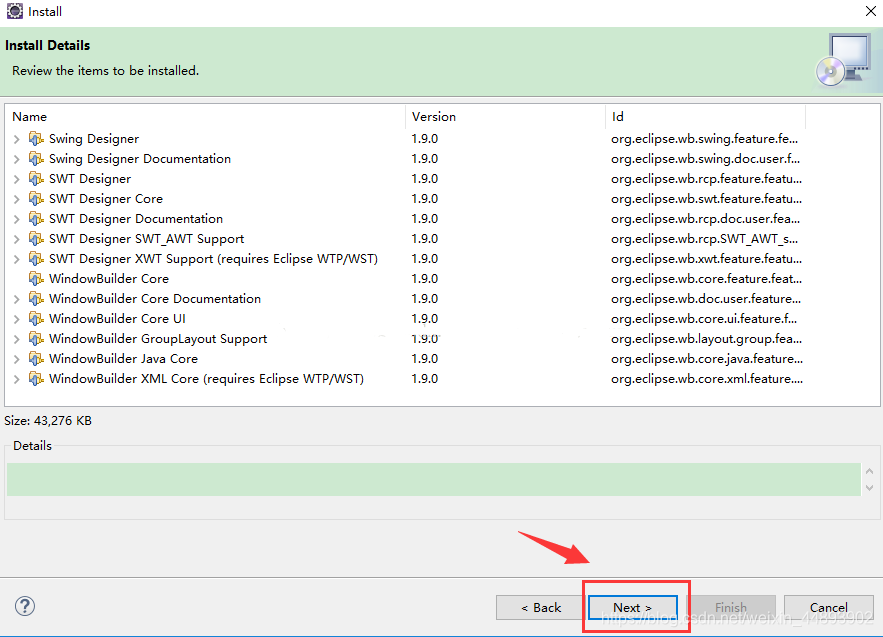Click the WindowBuilder Core feature icon
The width and height of the screenshot is (883, 637).
(x=36, y=278)
